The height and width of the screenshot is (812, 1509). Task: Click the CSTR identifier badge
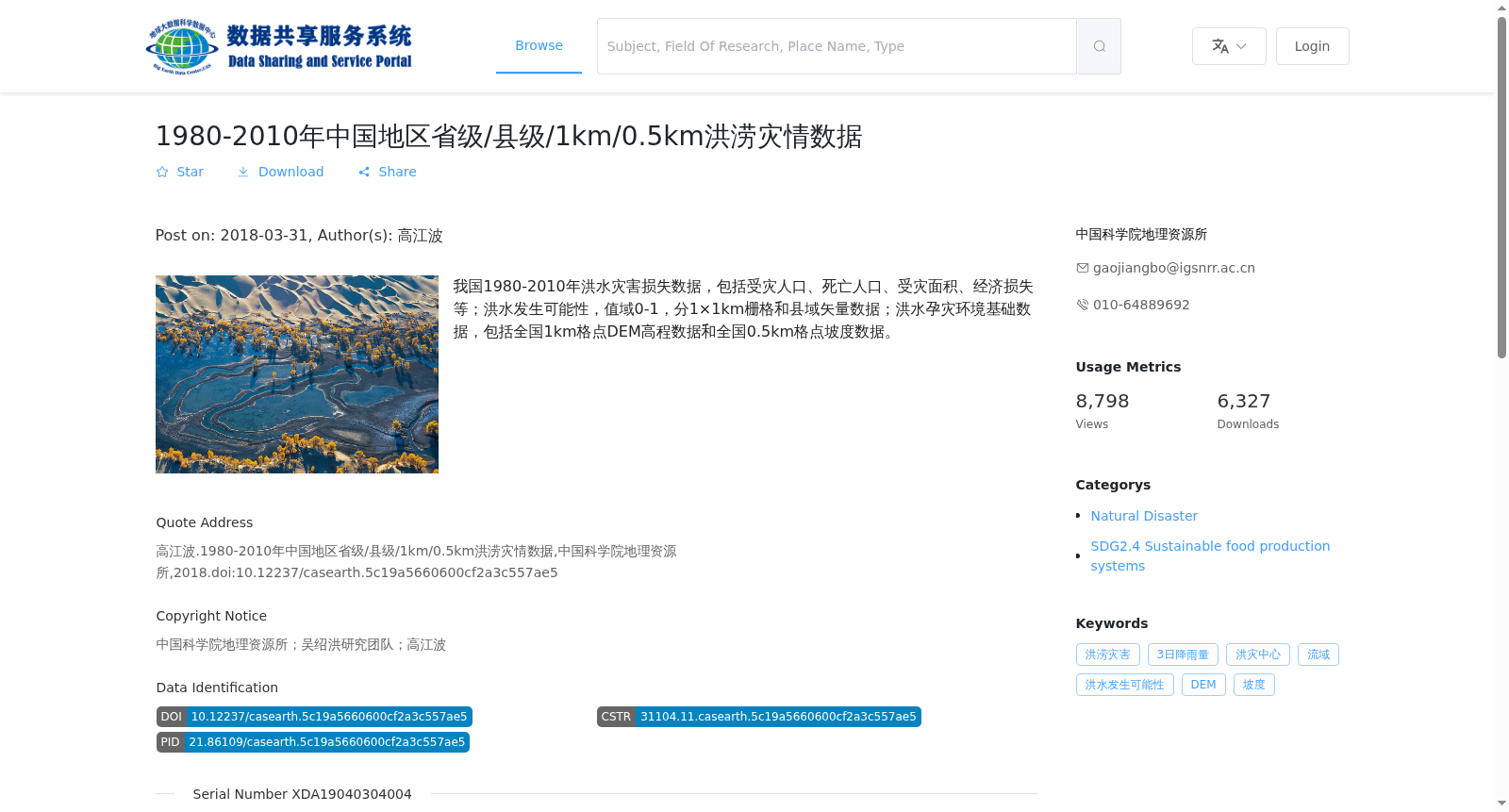(759, 717)
